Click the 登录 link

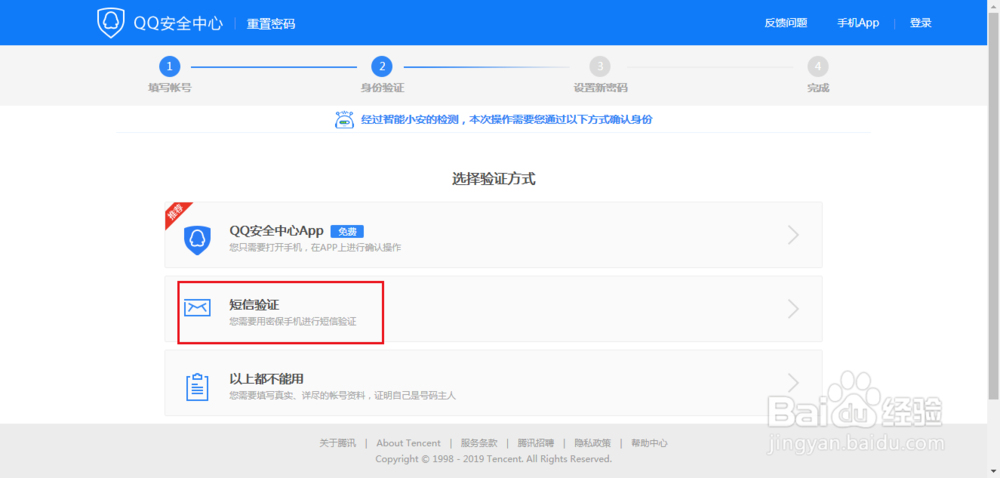tap(920, 23)
